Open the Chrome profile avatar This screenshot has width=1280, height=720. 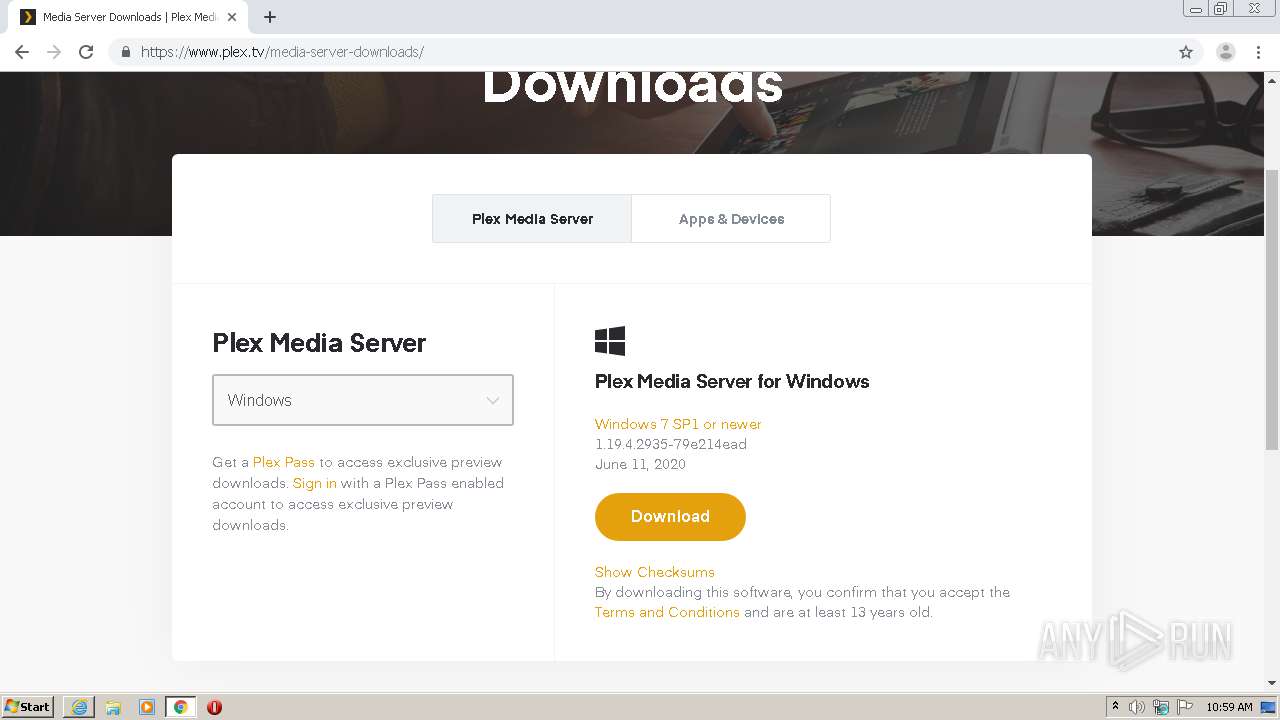pos(1225,52)
